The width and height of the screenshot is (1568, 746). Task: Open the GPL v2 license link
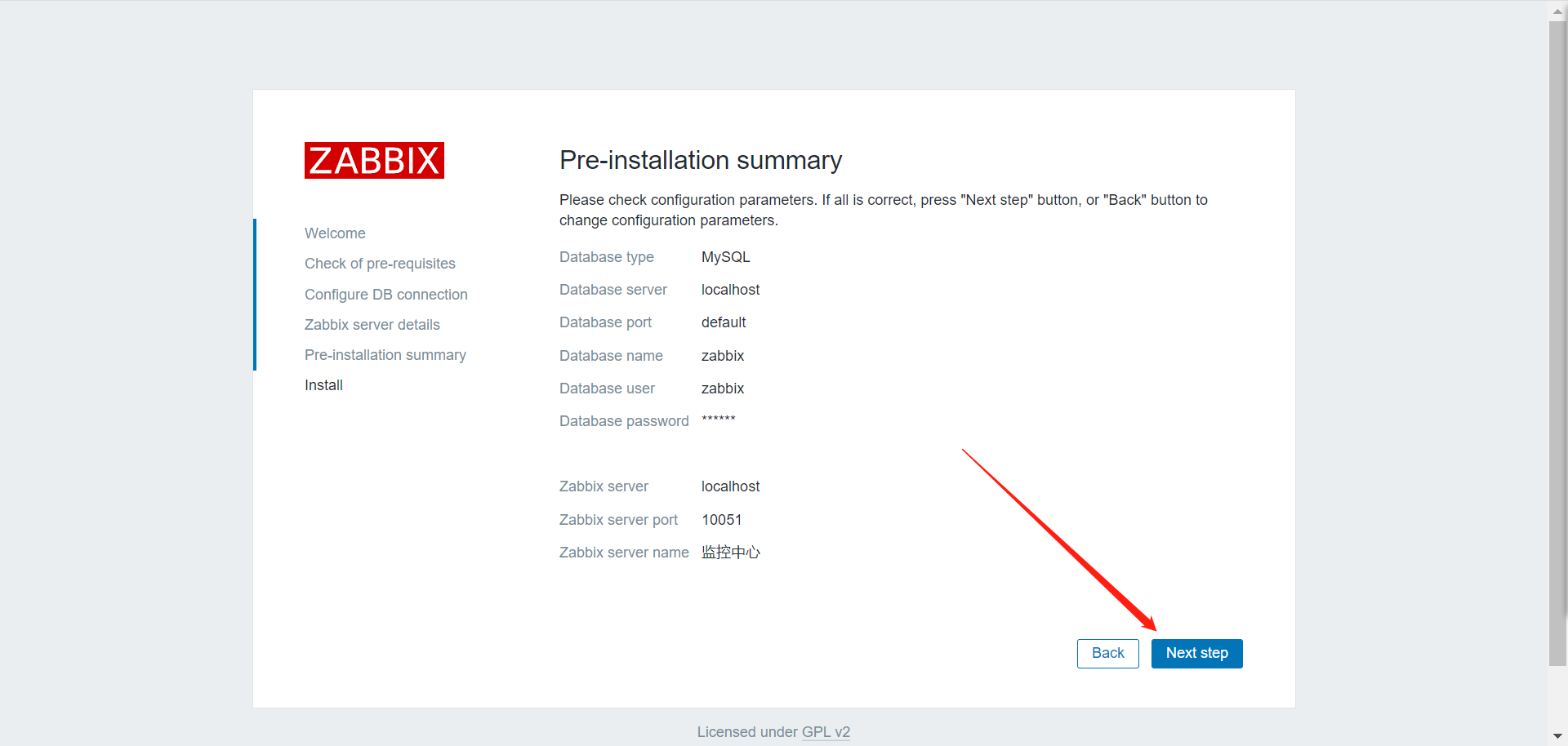[x=826, y=732]
